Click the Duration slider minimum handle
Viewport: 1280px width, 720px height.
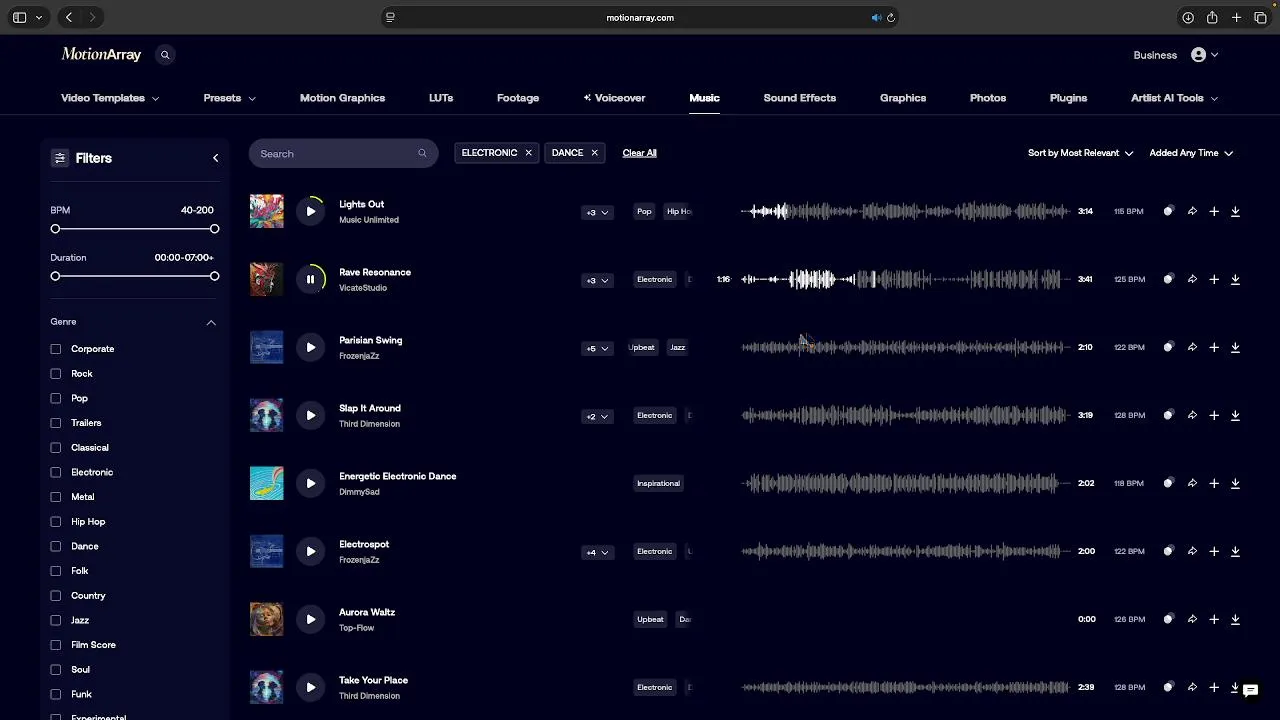[x=55, y=276]
